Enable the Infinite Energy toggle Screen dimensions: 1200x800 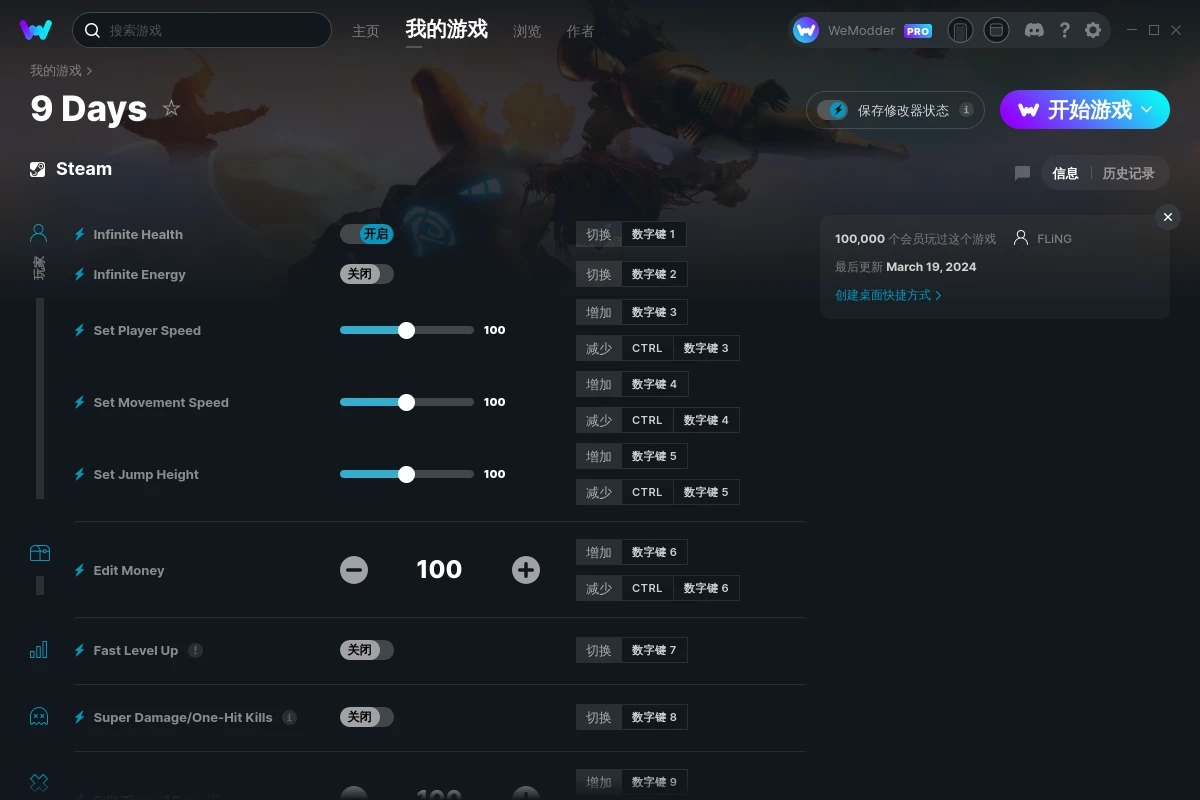(367, 274)
